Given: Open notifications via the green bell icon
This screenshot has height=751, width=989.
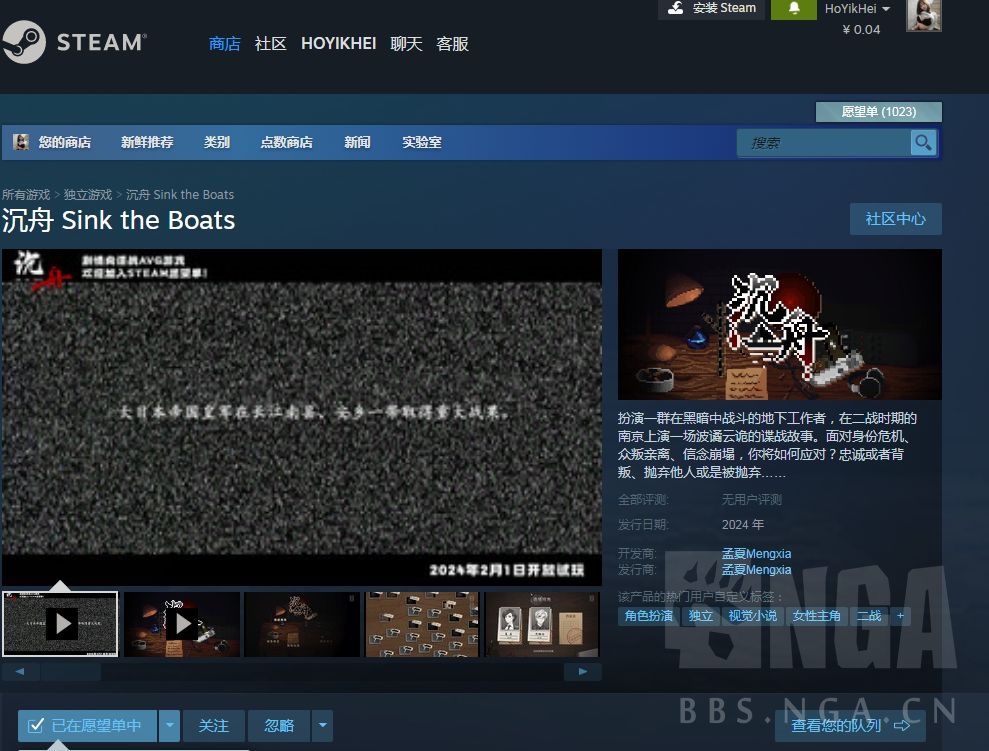Looking at the screenshot, I should (x=793, y=10).
